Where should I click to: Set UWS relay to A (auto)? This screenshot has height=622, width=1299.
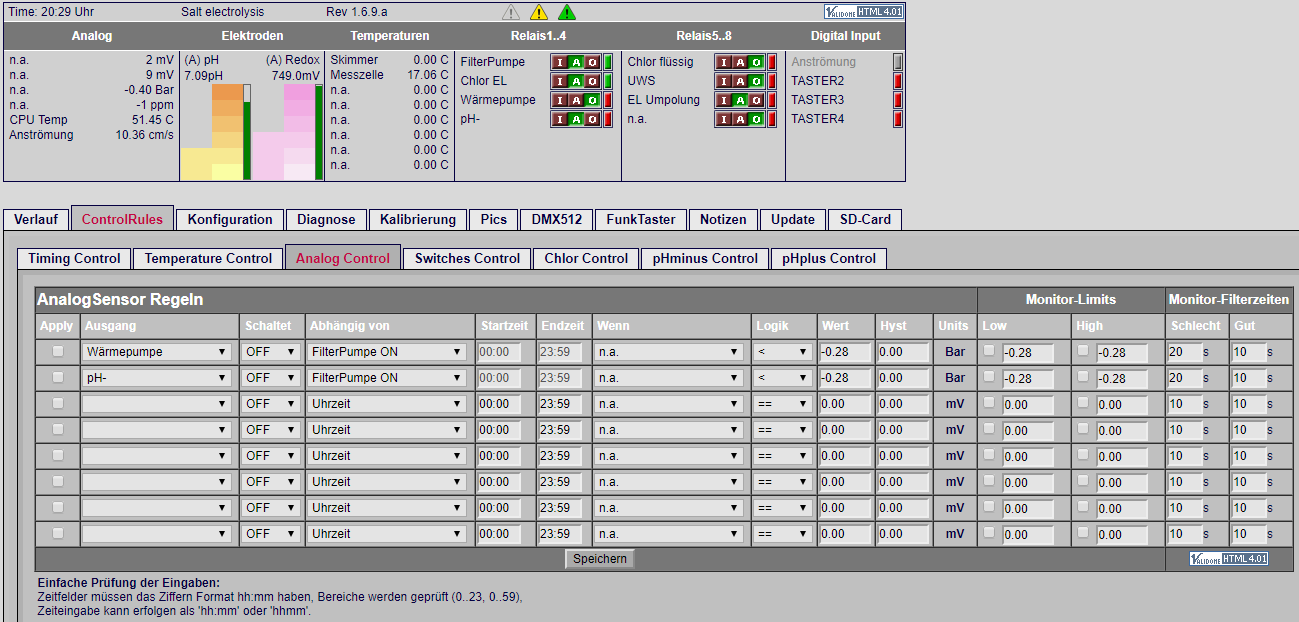(x=740, y=81)
